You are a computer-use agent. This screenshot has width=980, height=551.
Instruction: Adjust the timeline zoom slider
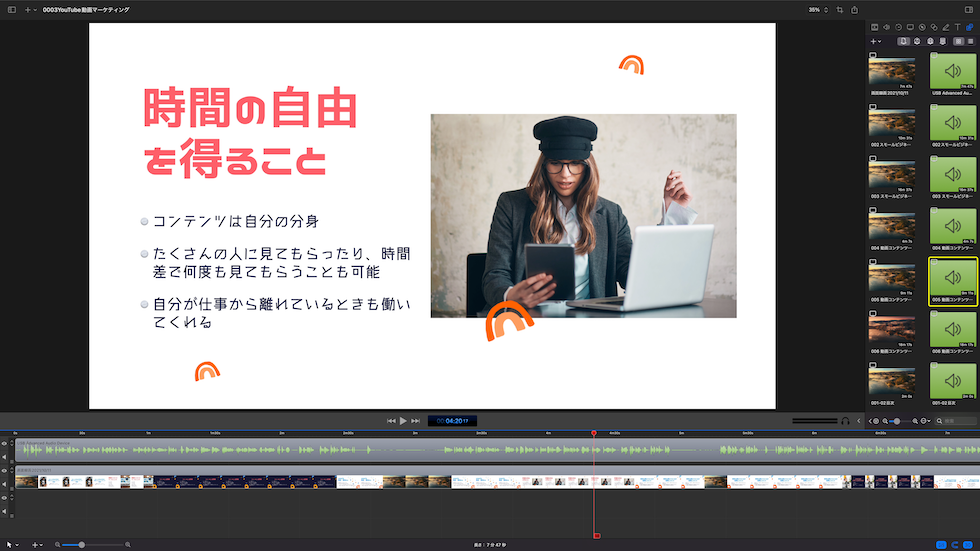tap(92, 545)
